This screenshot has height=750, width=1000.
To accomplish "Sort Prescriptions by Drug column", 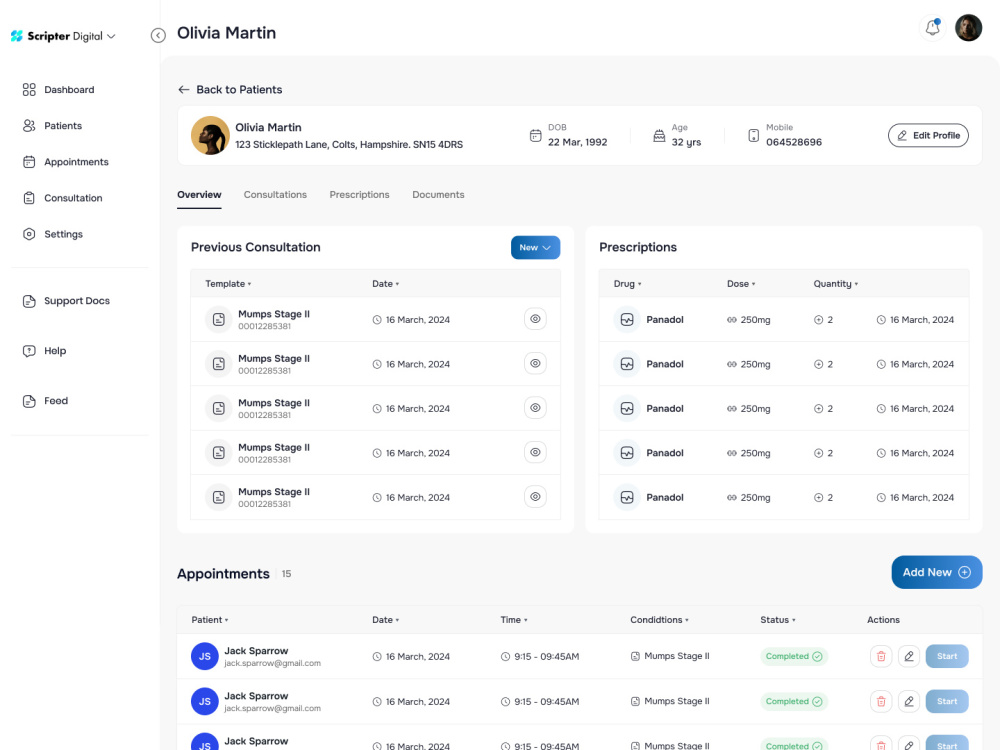I will [x=627, y=284].
